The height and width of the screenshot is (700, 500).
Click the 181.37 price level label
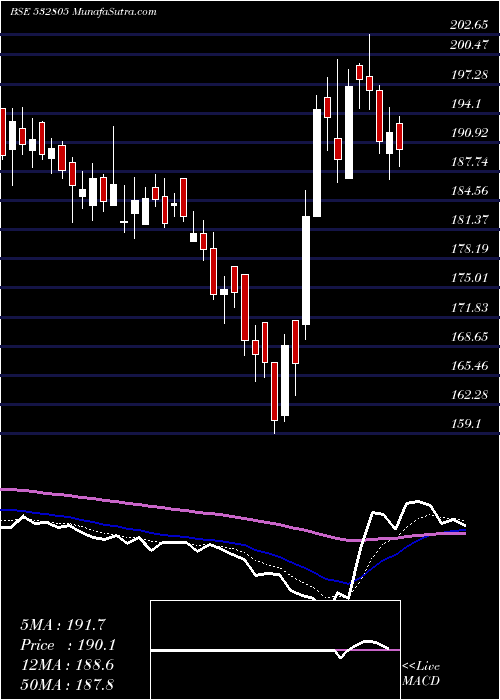[469, 220]
